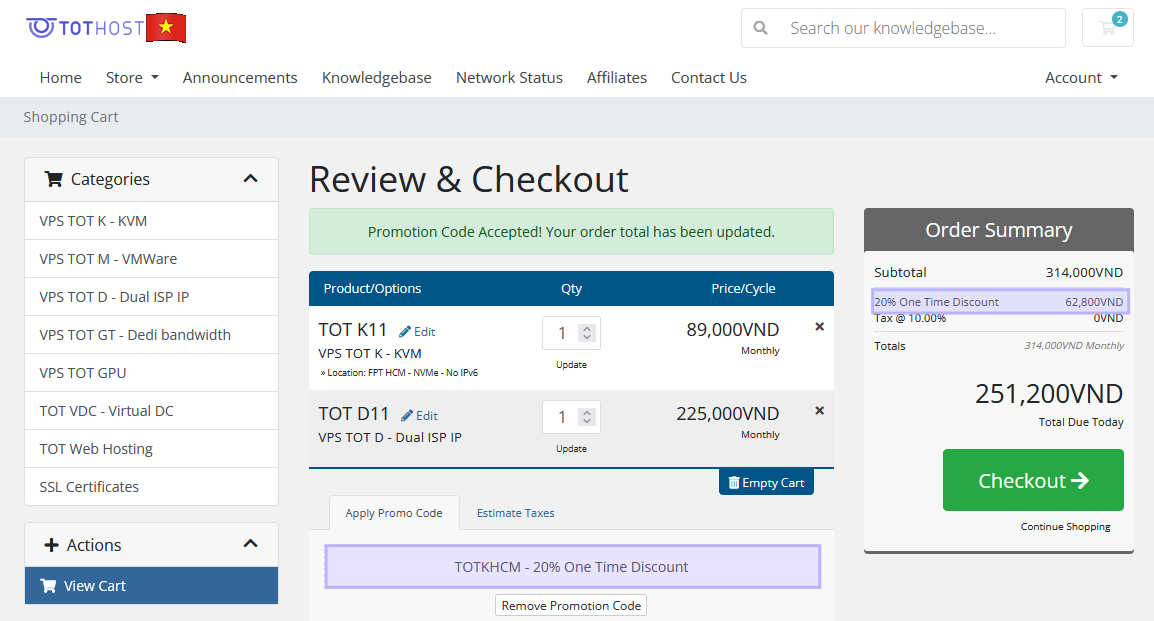Screen dimensions: 1154x621
Task: Select VPS TOT GPU category
Action: coord(83,373)
